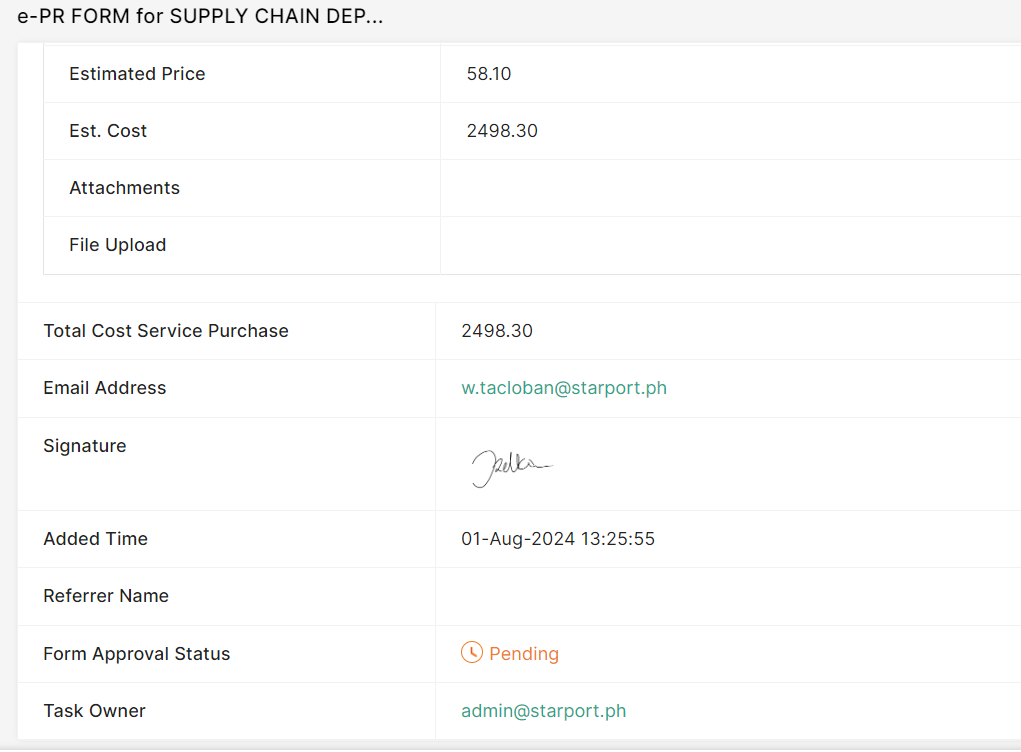
Task: Select the Estimated Price value 58.10
Action: point(489,74)
